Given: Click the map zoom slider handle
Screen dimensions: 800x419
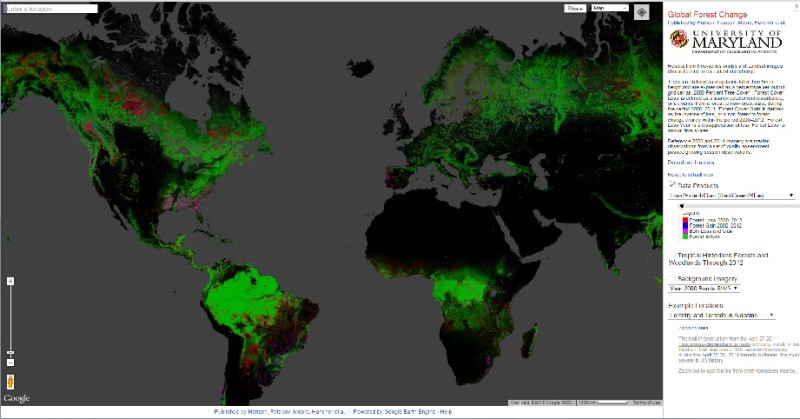Looking at the screenshot, I should (10, 353).
